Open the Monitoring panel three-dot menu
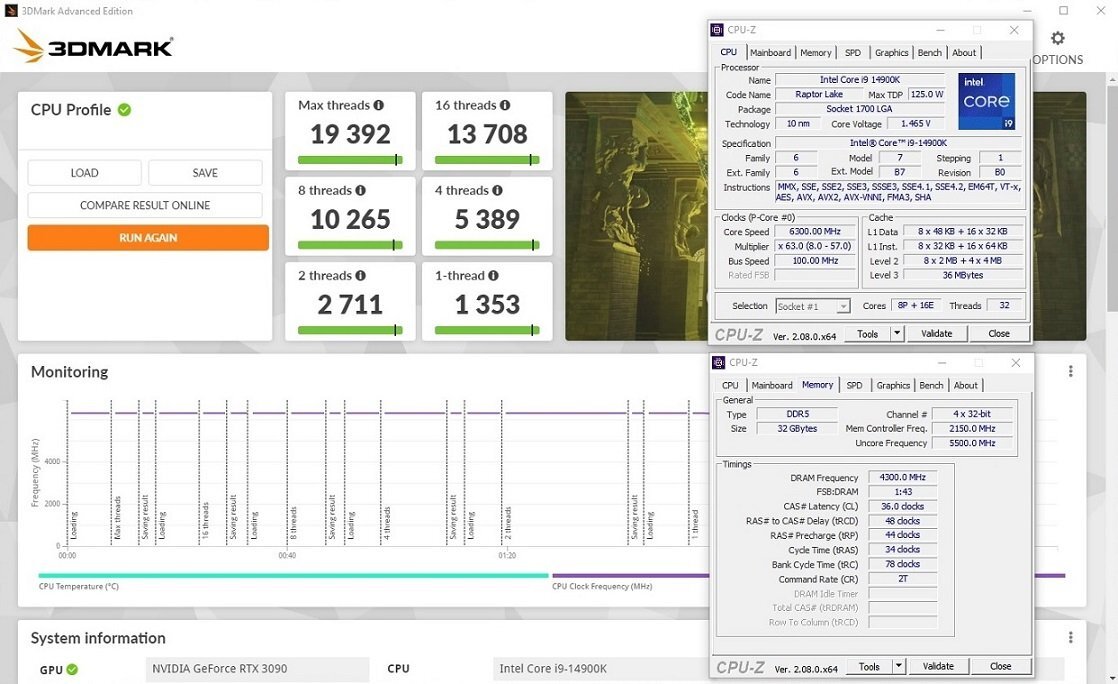The image size is (1118, 684). click(1070, 372)
